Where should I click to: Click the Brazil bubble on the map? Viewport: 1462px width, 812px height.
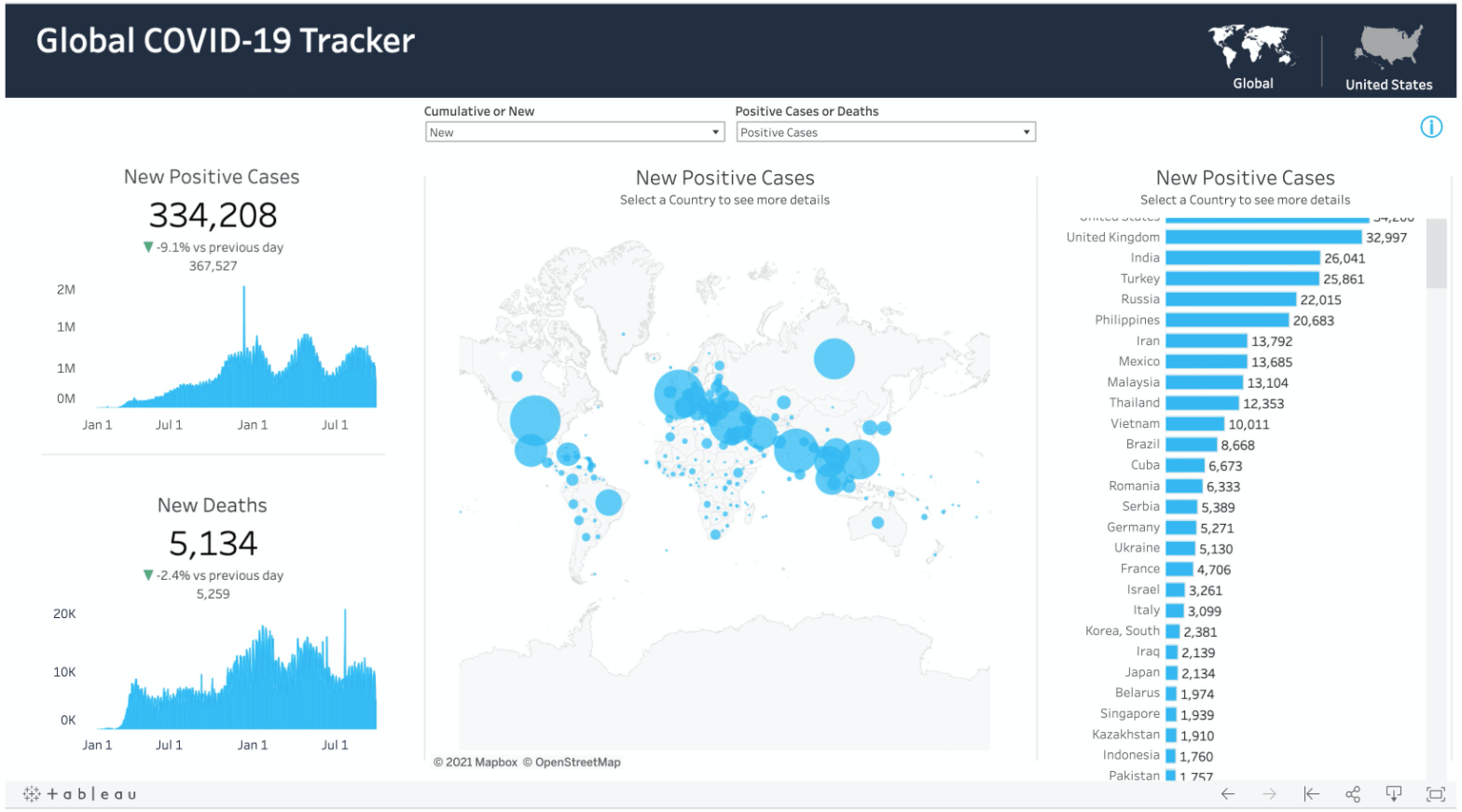(608, 502)
